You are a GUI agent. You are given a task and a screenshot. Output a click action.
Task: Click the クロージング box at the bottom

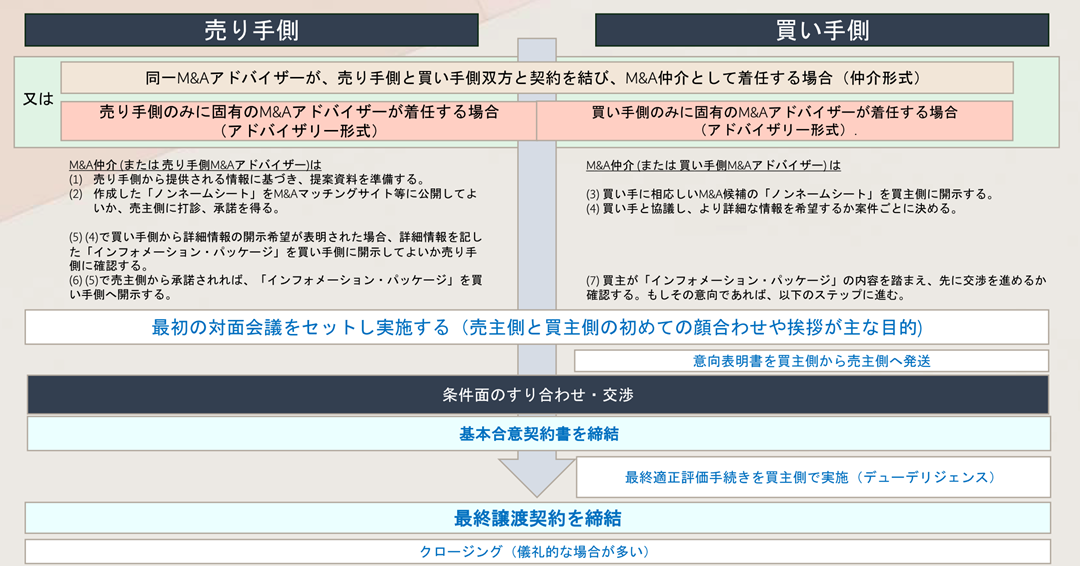537,551
